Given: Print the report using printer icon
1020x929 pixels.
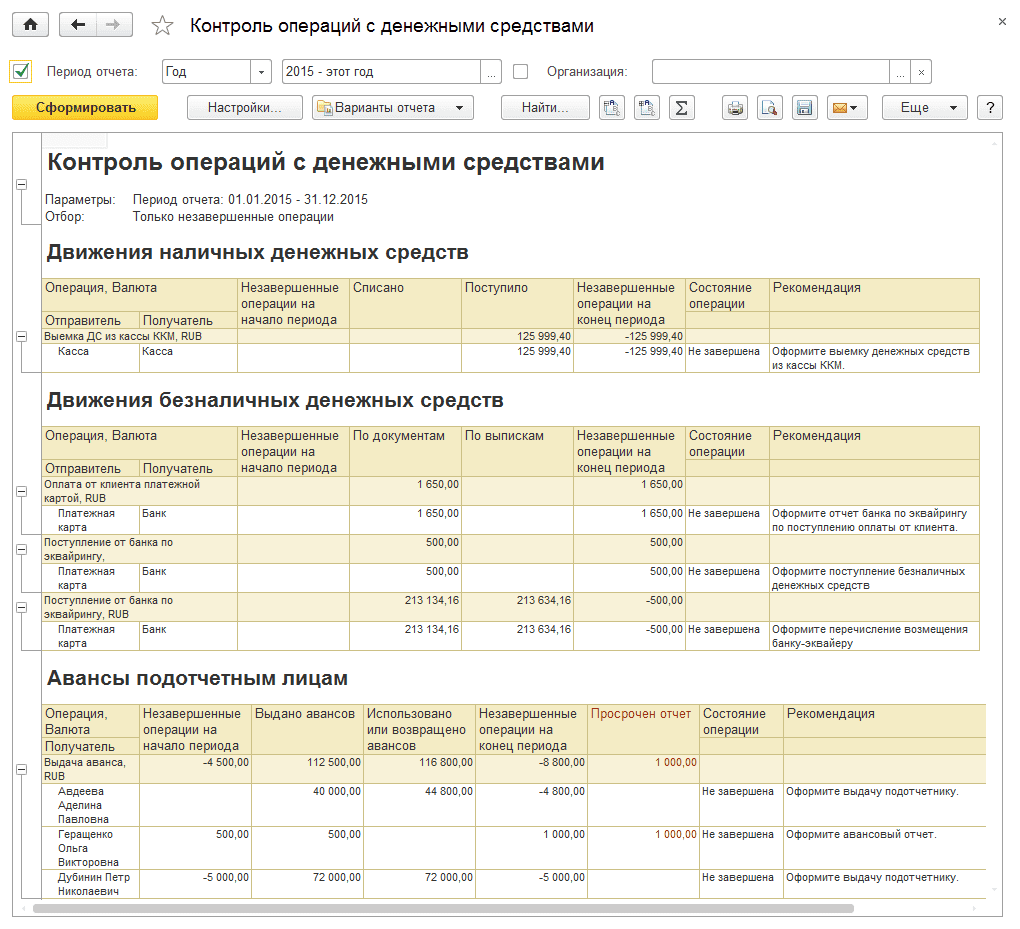Looking at the screenshot, I should 735,108.
